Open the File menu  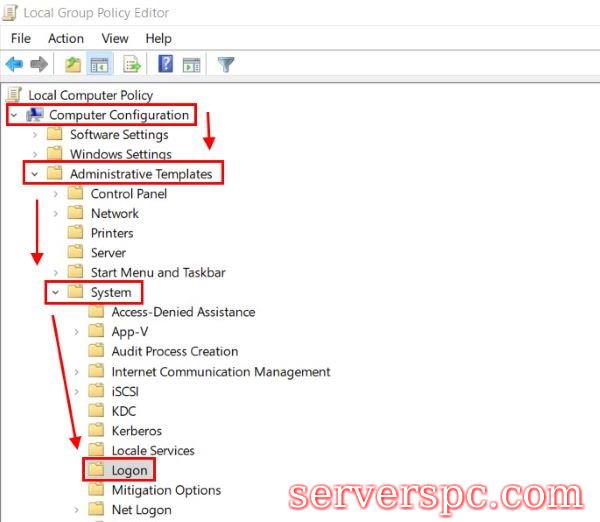click(x=21, y=38)
